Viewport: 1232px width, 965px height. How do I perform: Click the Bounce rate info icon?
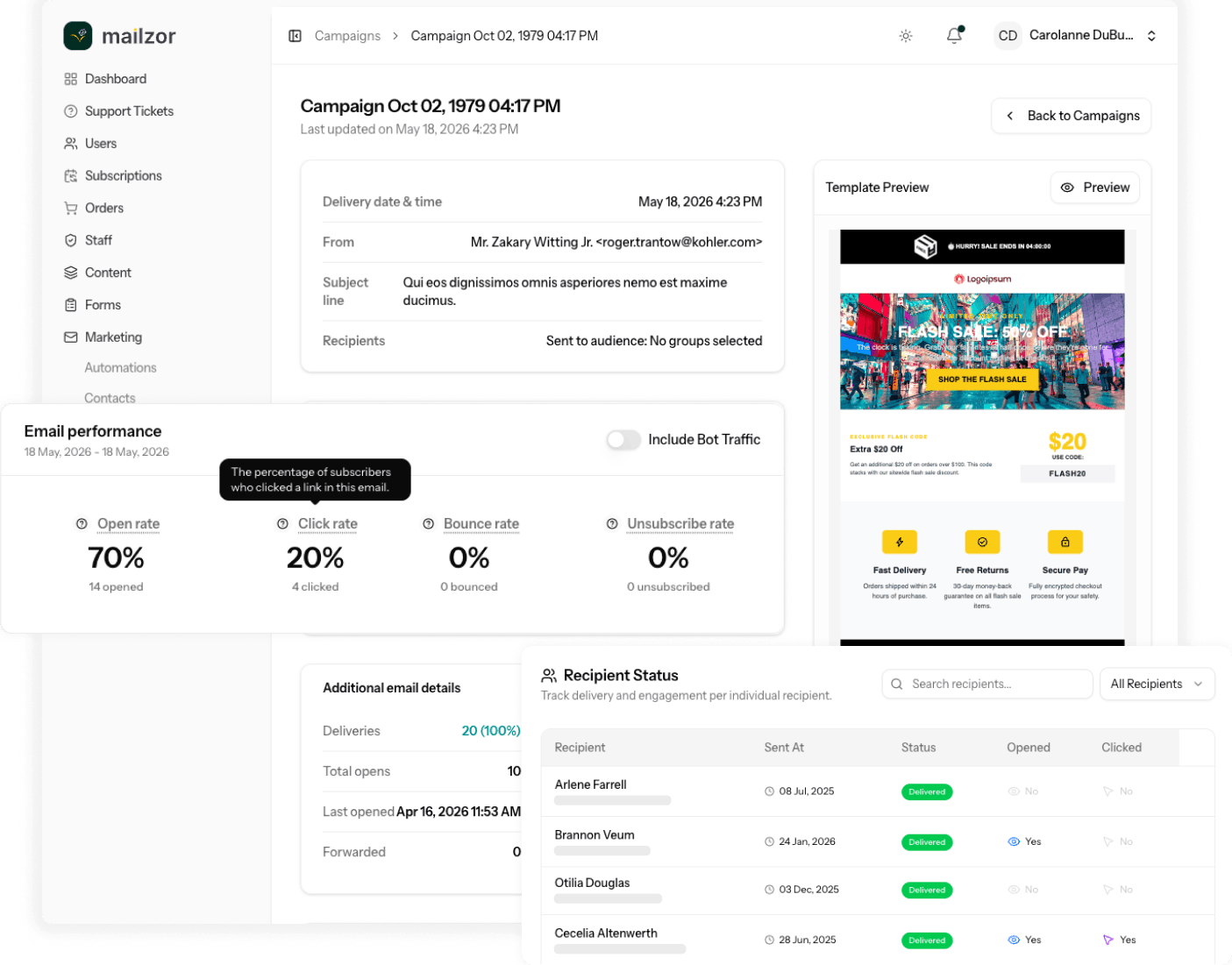[x=428, y=524]
